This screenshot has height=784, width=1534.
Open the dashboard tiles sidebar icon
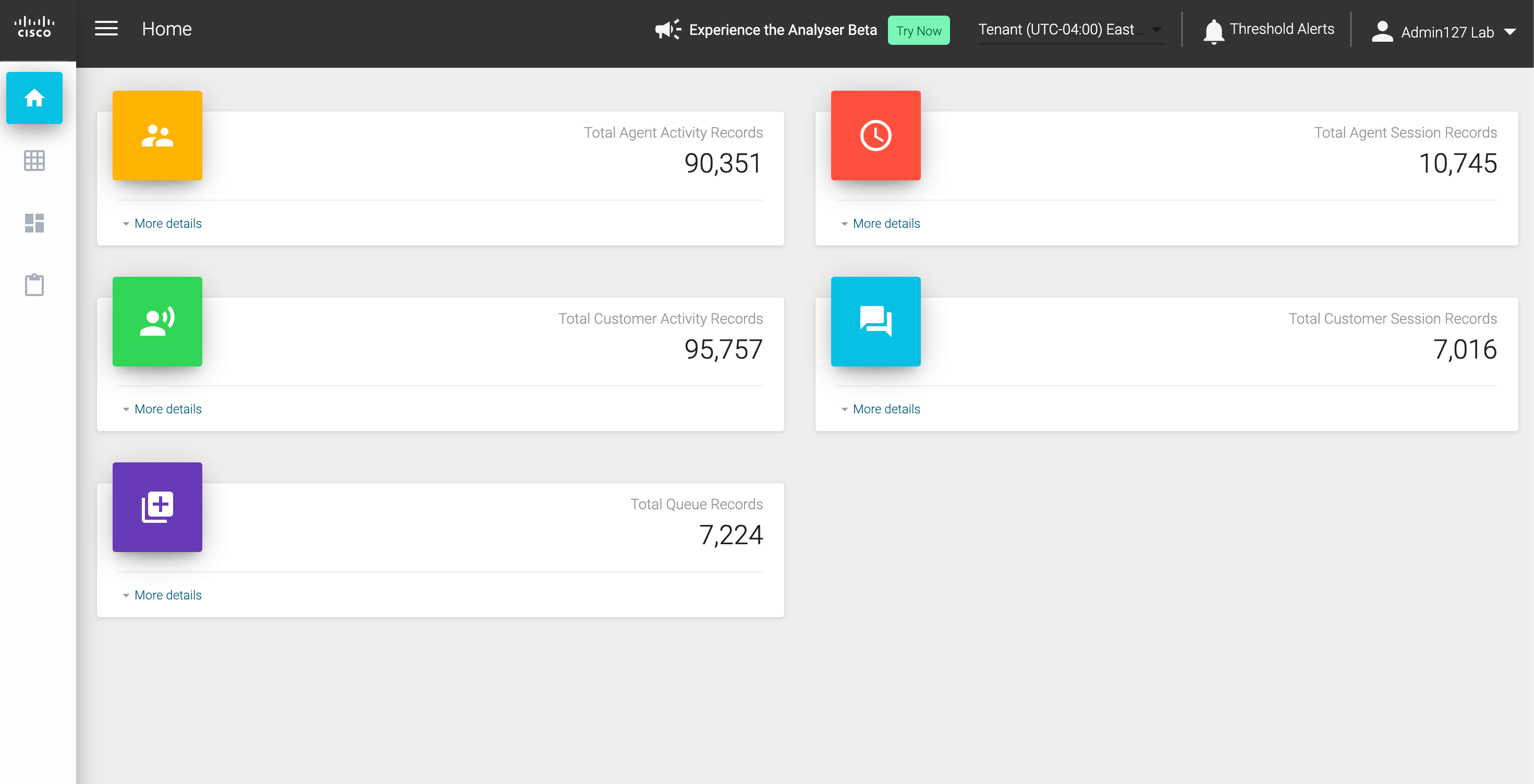[x=34, y=223]
